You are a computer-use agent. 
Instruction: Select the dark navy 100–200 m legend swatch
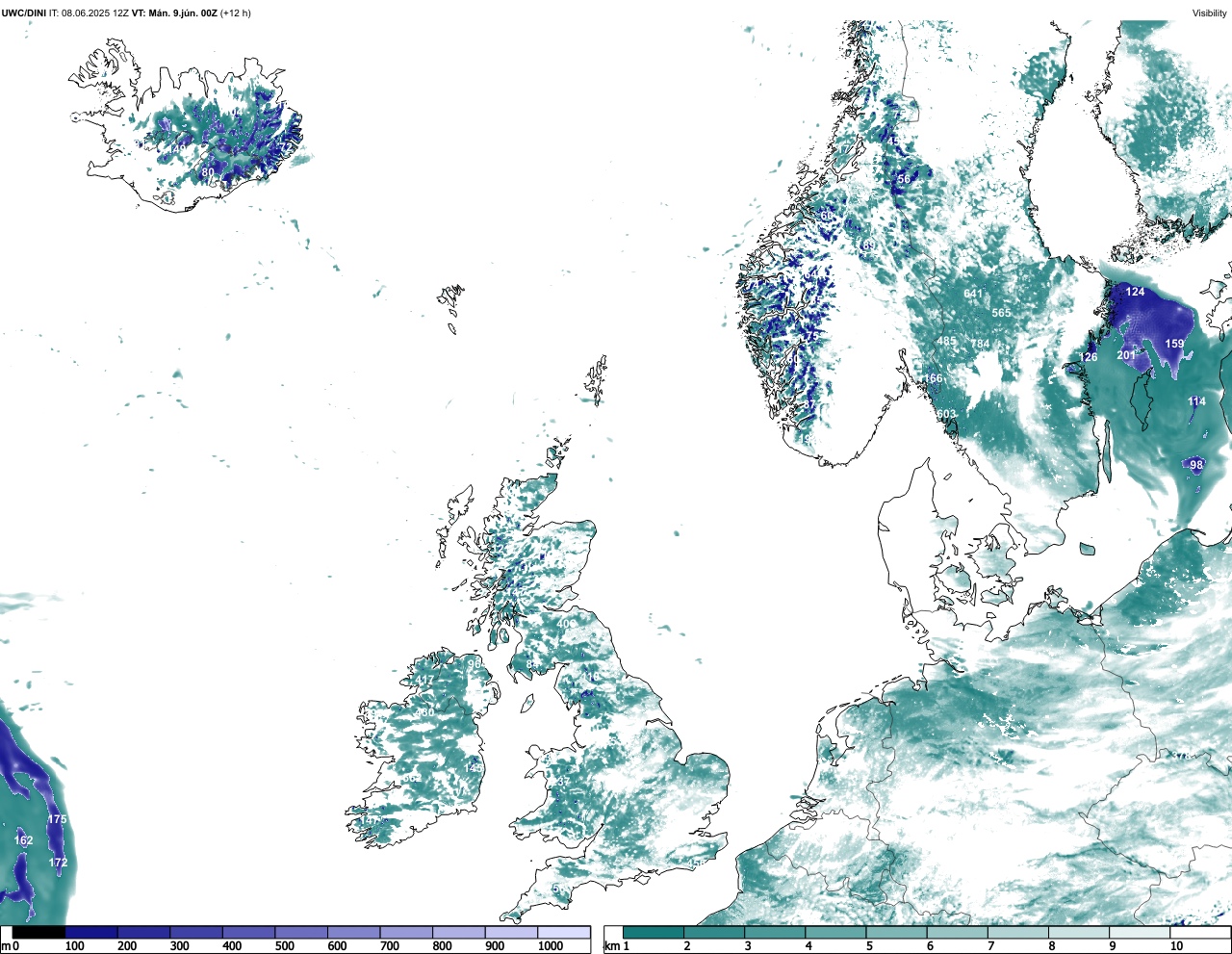91,932
